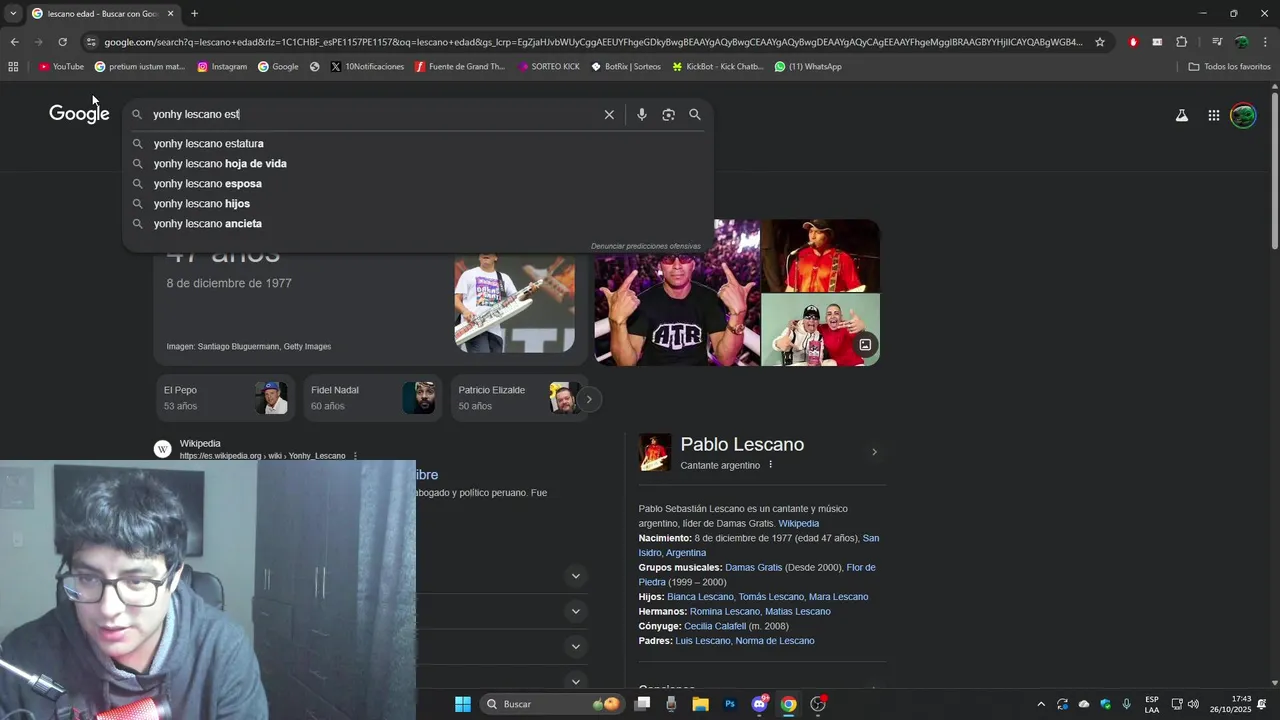The image size is (1280, 720).
Task: Show more related people with arrow
Action: click(x=589, y=399)
